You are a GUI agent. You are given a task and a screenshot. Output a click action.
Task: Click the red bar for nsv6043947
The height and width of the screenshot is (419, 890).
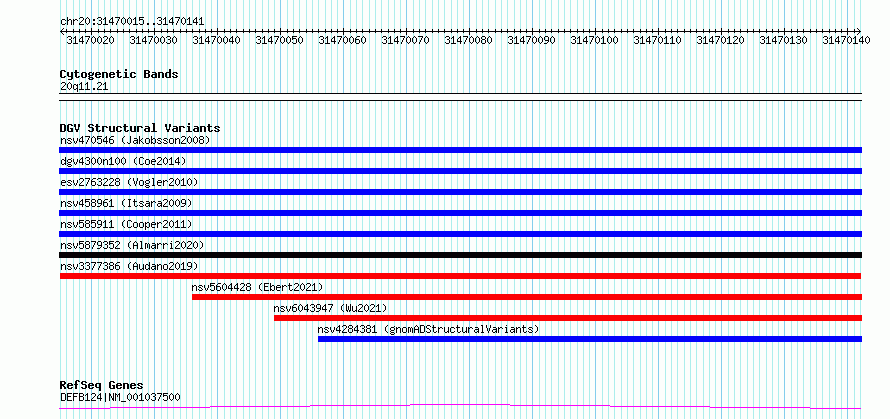point(568,318)
